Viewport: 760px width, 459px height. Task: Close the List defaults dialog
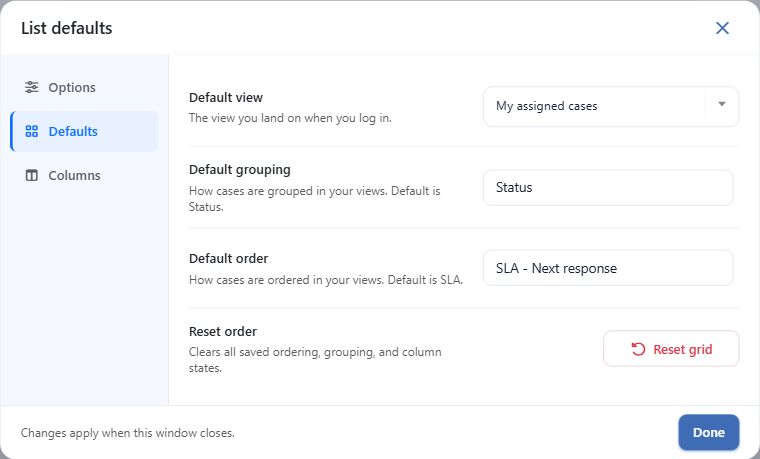pos(722,28)
